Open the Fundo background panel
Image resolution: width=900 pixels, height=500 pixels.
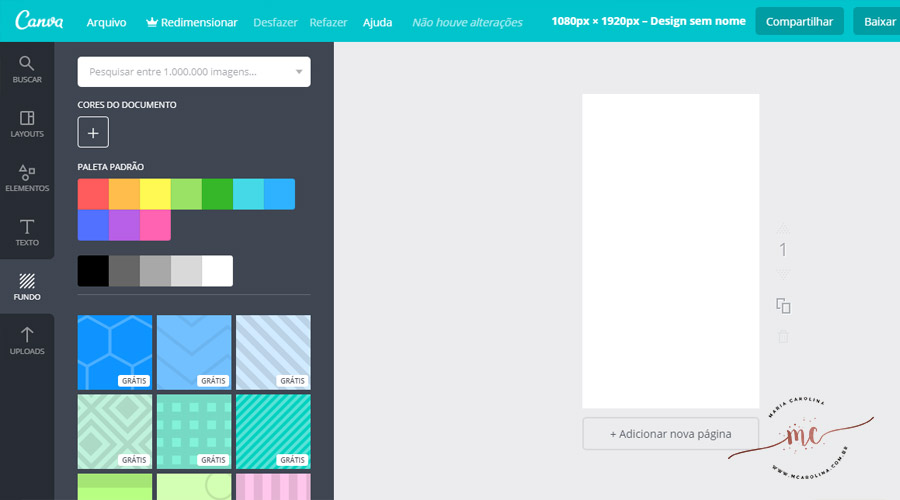point(27,287)
